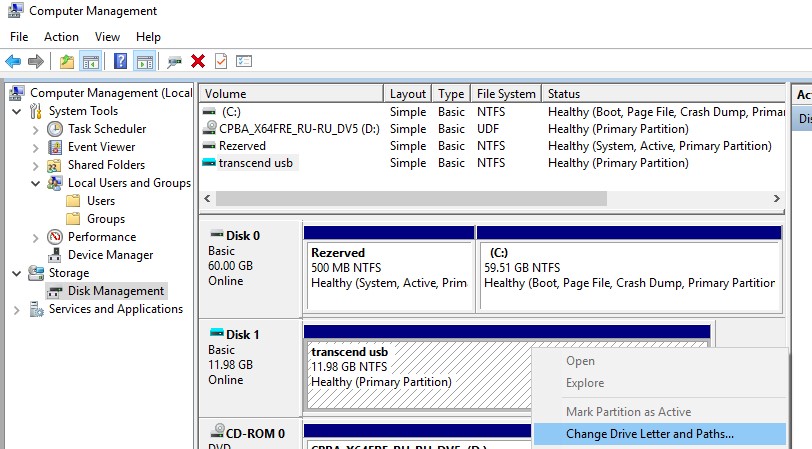Click the File System column header
812x449 pixels.
click(505, 94)
